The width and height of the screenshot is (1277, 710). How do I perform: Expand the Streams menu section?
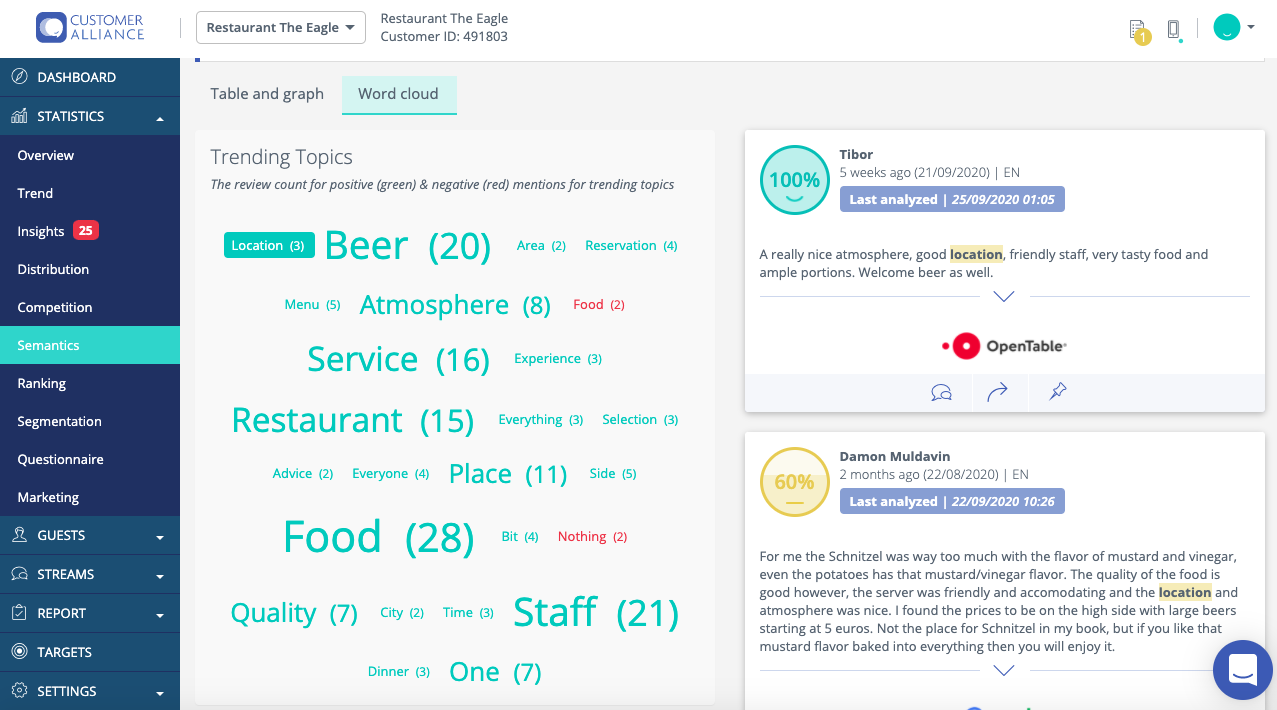pos(160,576)
